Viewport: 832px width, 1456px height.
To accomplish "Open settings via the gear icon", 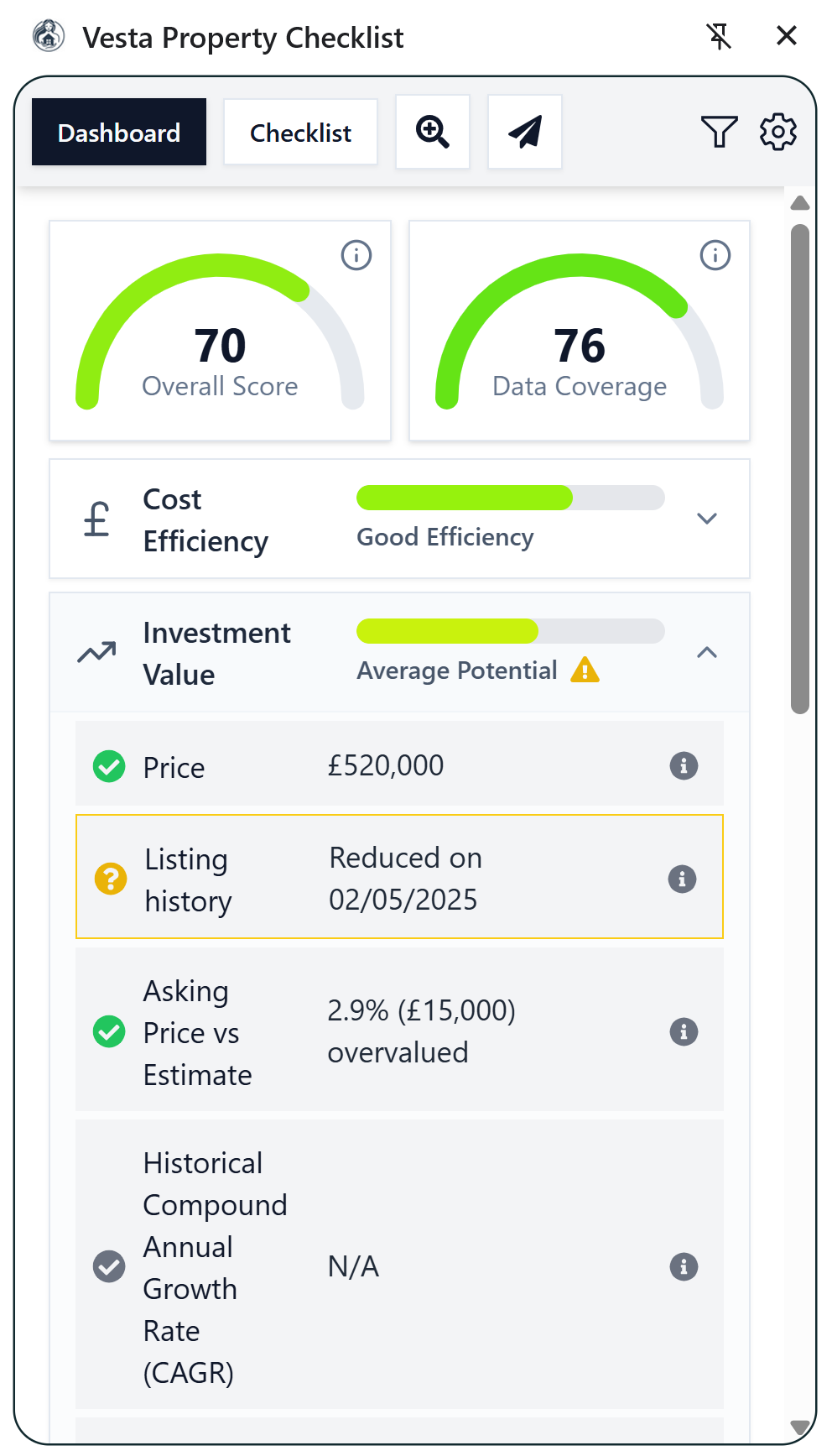I will tap(778, 132).
